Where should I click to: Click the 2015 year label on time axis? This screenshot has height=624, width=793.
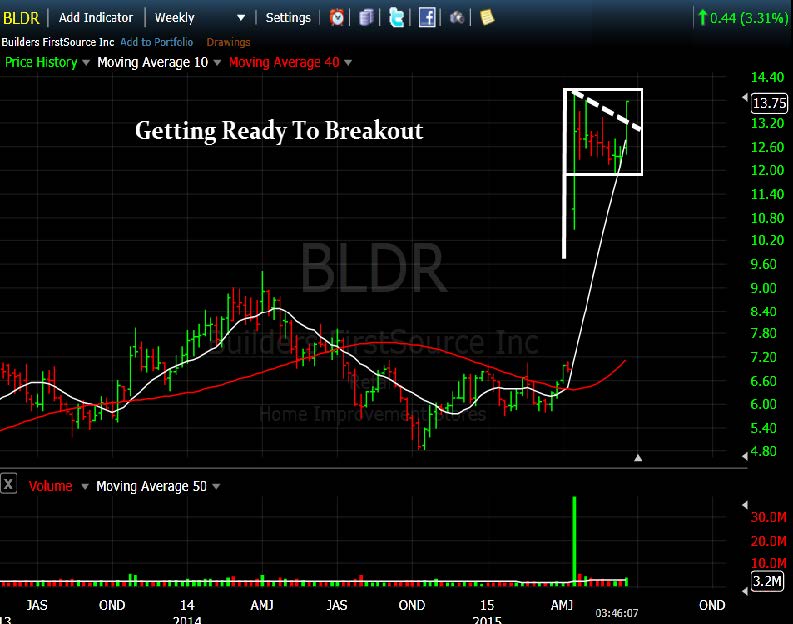point(487,619)
